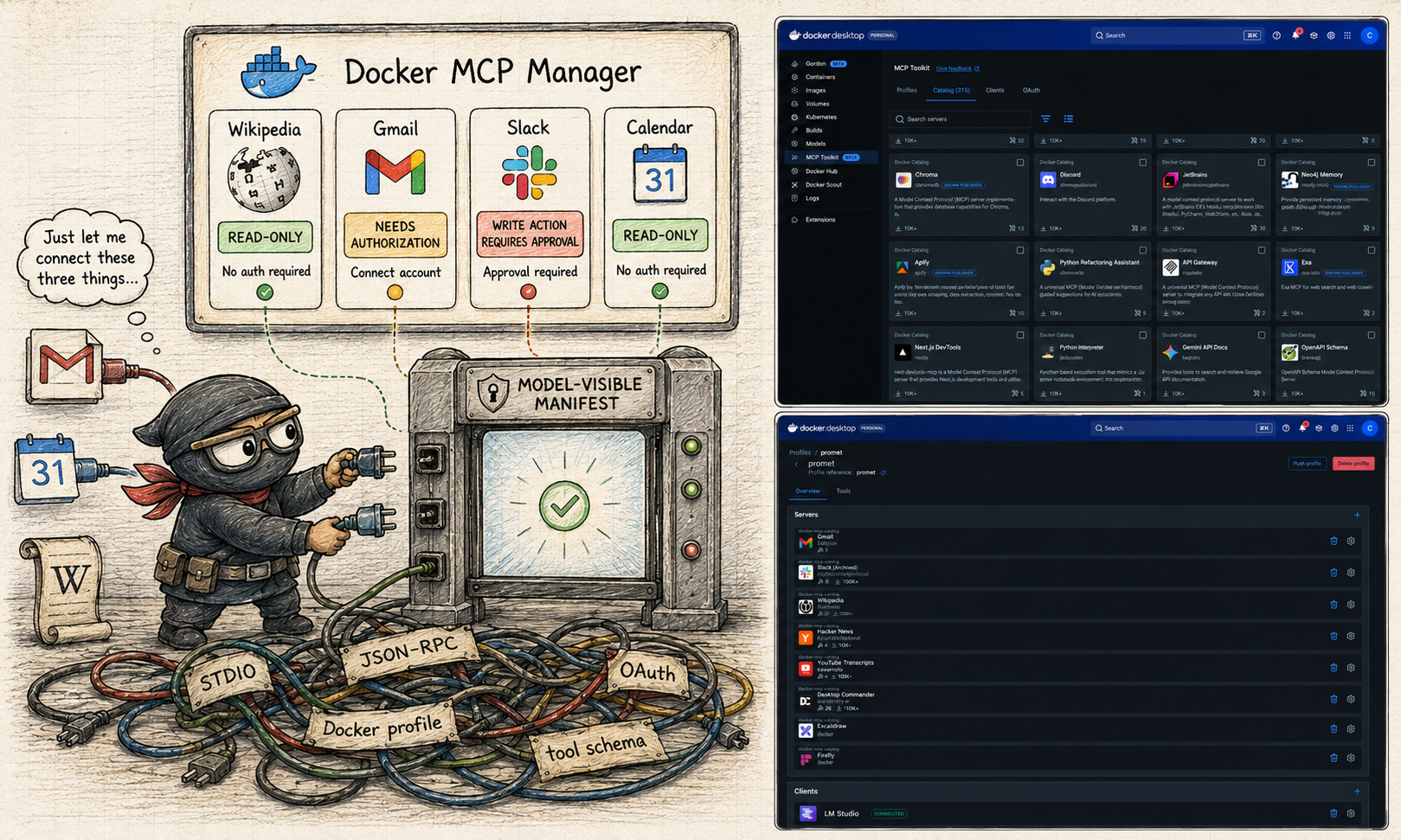This screenshot has width=1401, height=840.
Task: Open settings gear for the Slack (Archived) server
Action: tap(1351, 573)
